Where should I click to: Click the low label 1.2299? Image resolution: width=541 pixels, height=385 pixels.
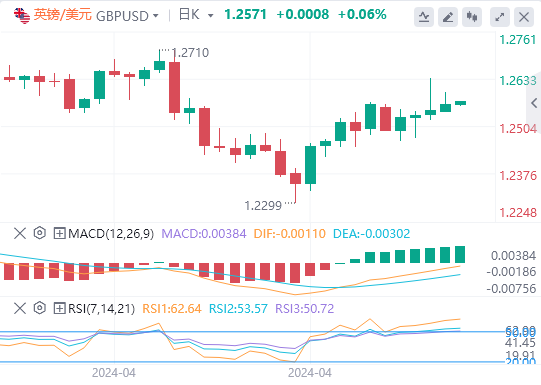pos(263,206)
